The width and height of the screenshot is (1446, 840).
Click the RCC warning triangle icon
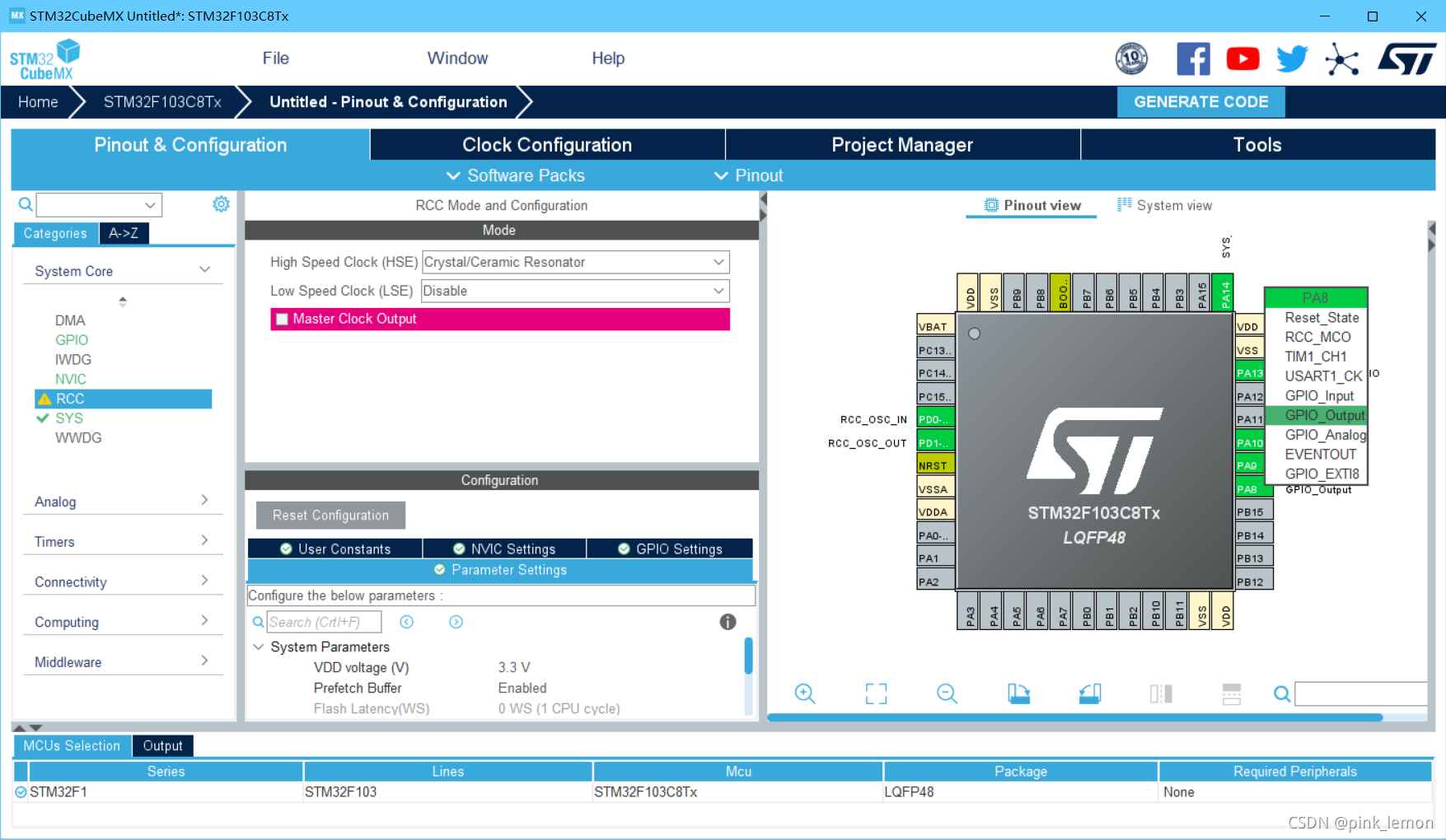(x=44, y=399)
